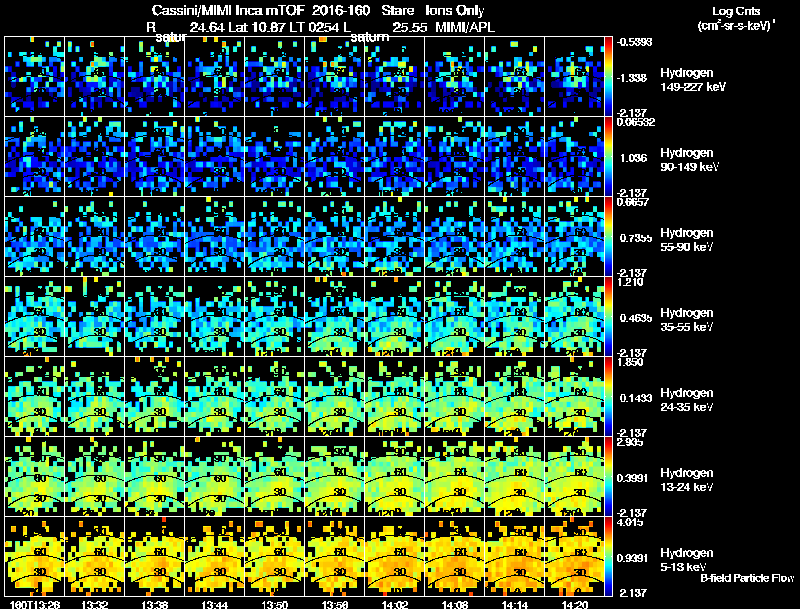
Task: Select the 35-55 keV image at 14:02
Action: tap(394, 317)
